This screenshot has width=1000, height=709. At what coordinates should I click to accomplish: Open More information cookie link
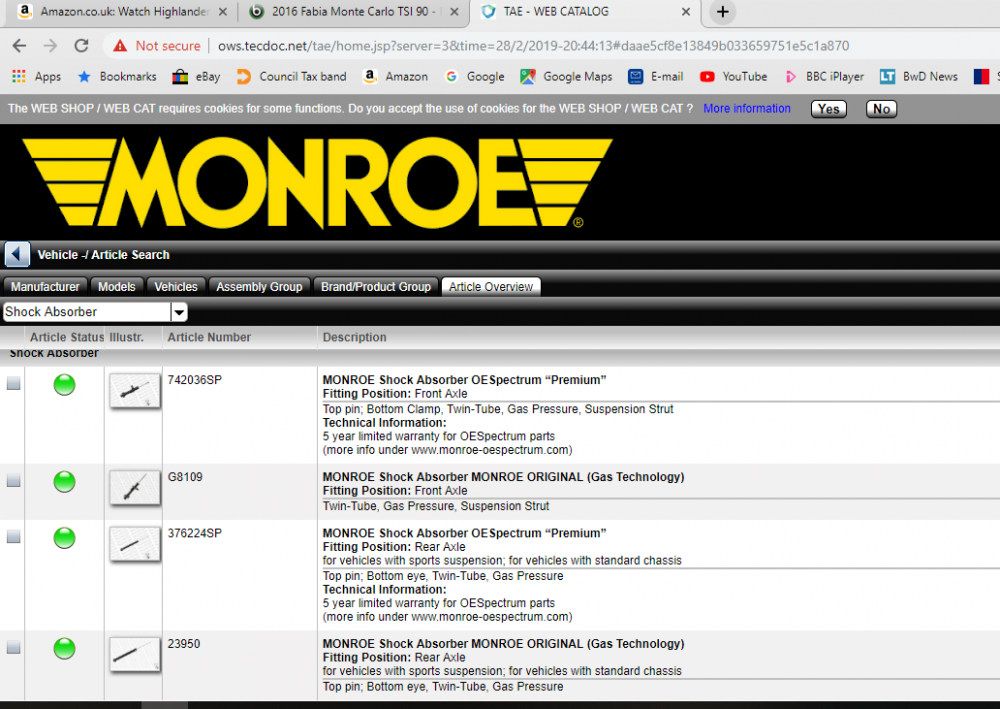click(747, 108)
